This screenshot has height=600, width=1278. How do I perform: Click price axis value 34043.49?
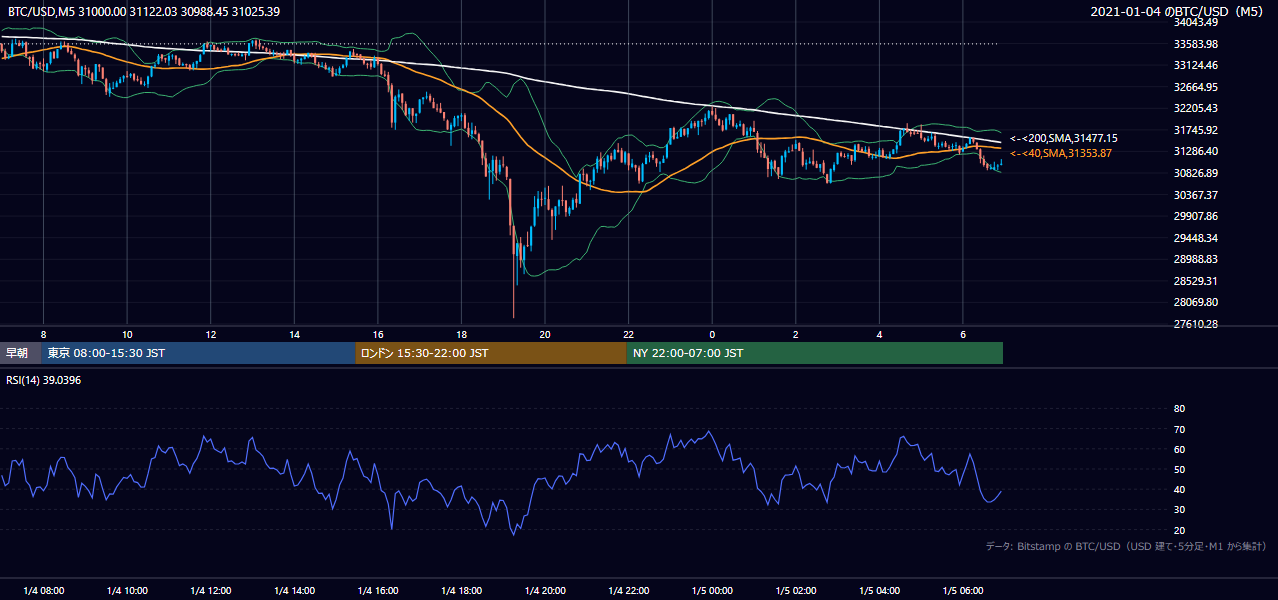(1195, 22)
